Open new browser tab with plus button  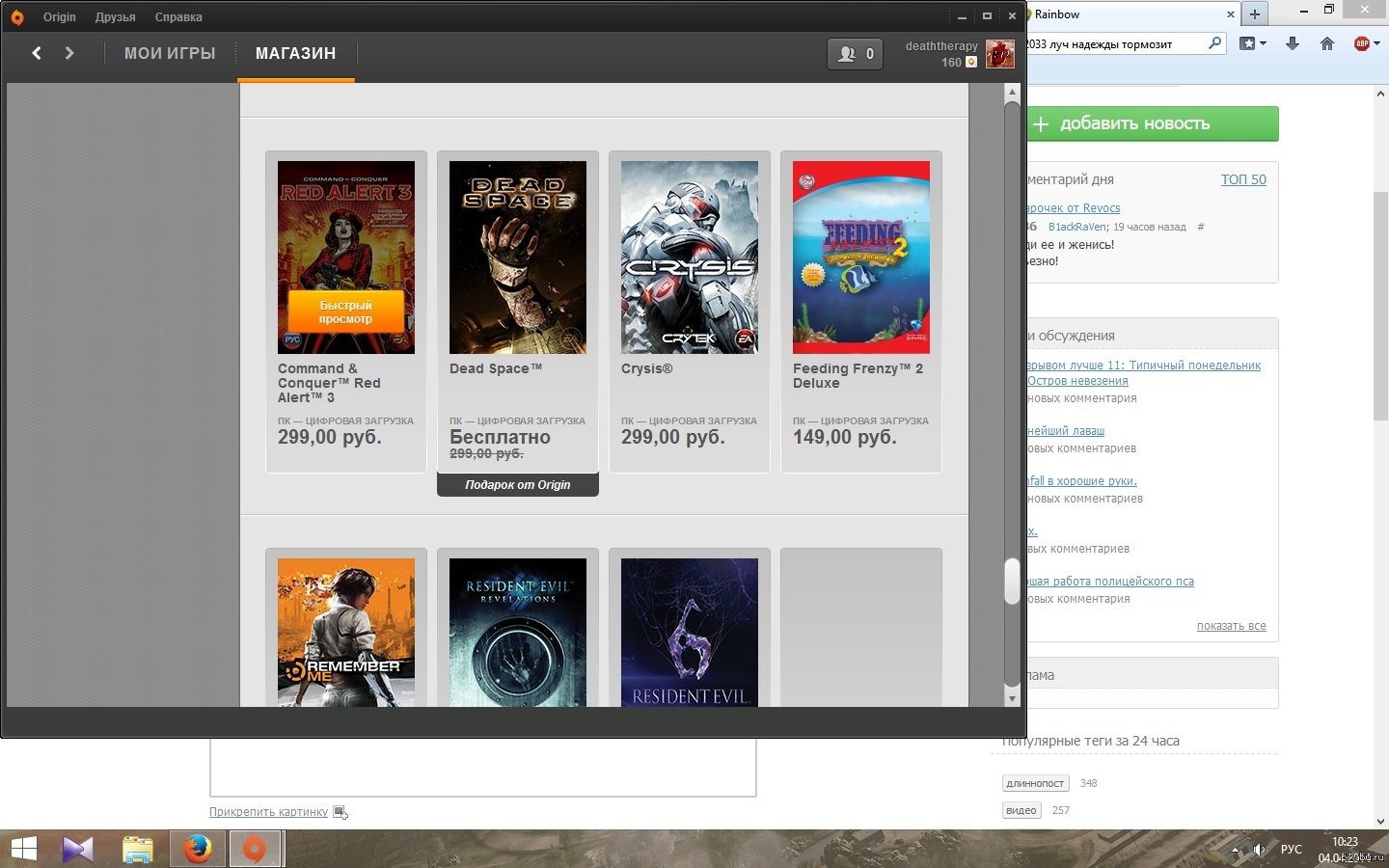(1254, 14)
